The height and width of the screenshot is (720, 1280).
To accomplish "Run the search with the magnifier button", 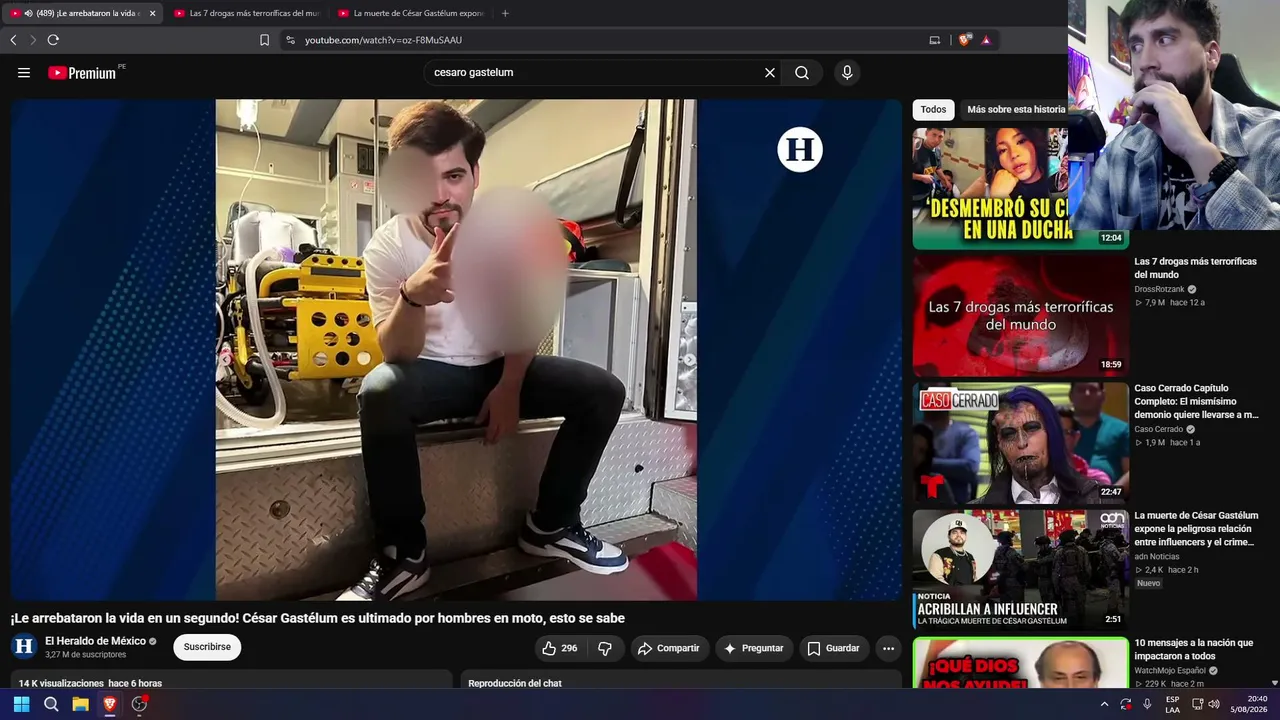I will point(802,73).
